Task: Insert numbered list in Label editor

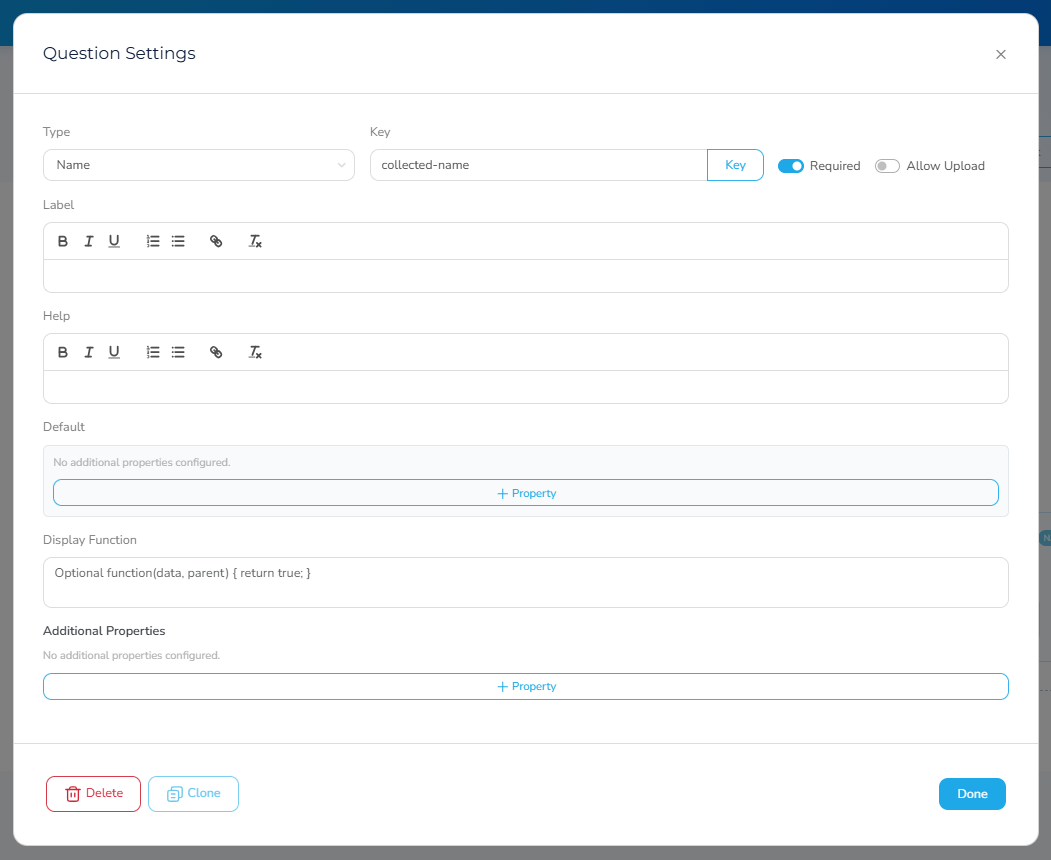Action: point(153,241)
